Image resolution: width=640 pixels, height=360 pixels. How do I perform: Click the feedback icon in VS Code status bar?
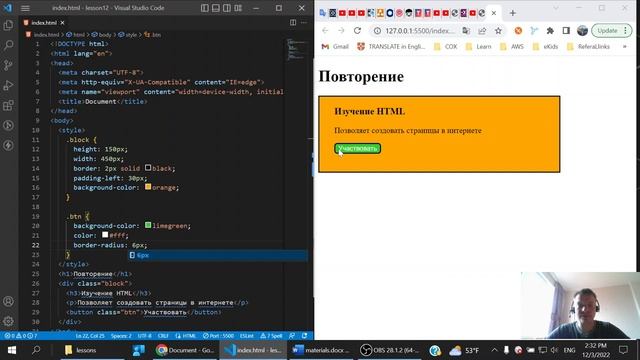(292, 336)
